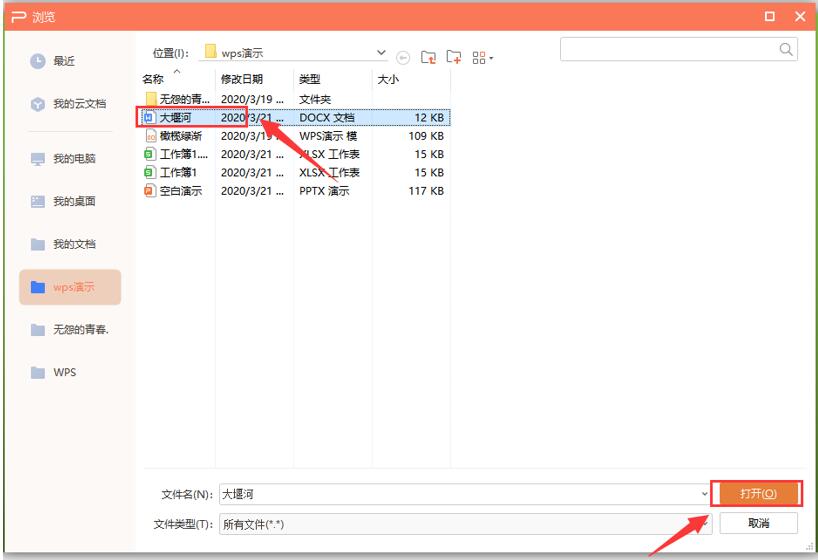Click the 取消 cancel button
818x560 pixels.
pyautogui.click(x=759, y=523)
